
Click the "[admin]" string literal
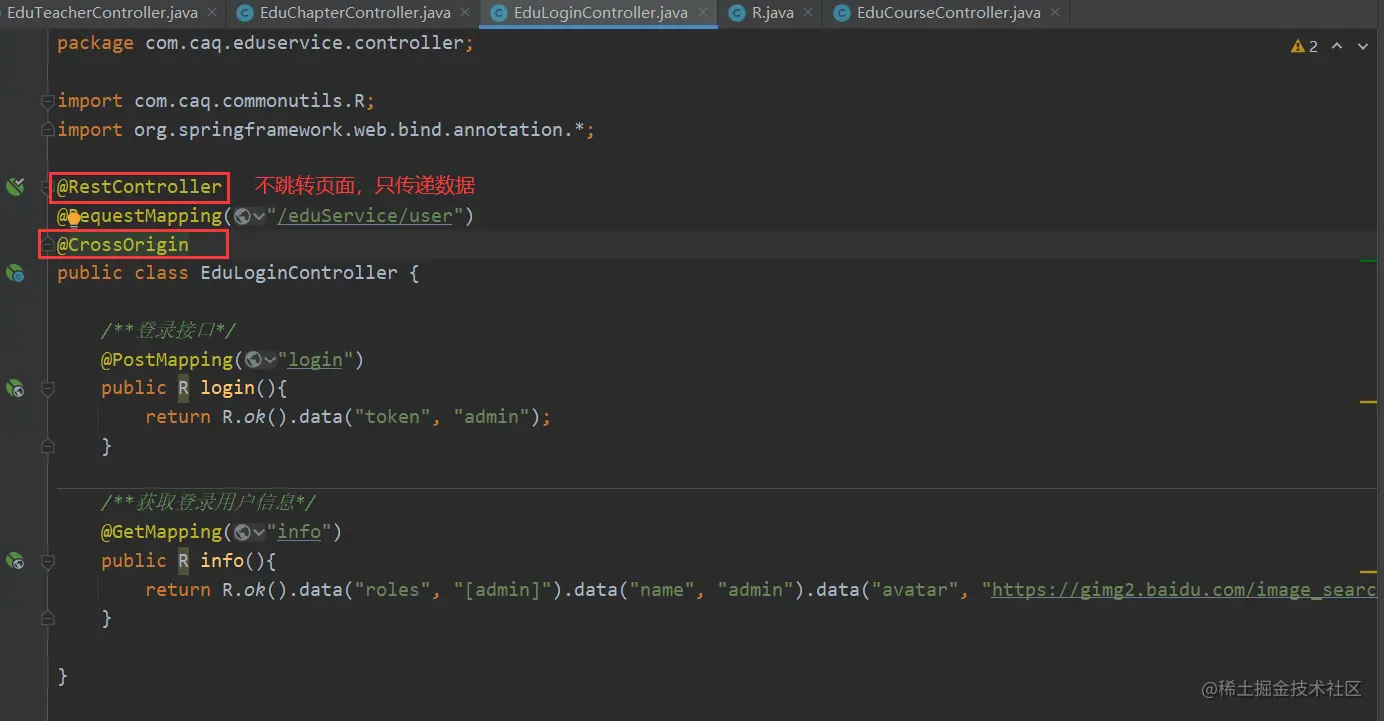pos(503,590)
